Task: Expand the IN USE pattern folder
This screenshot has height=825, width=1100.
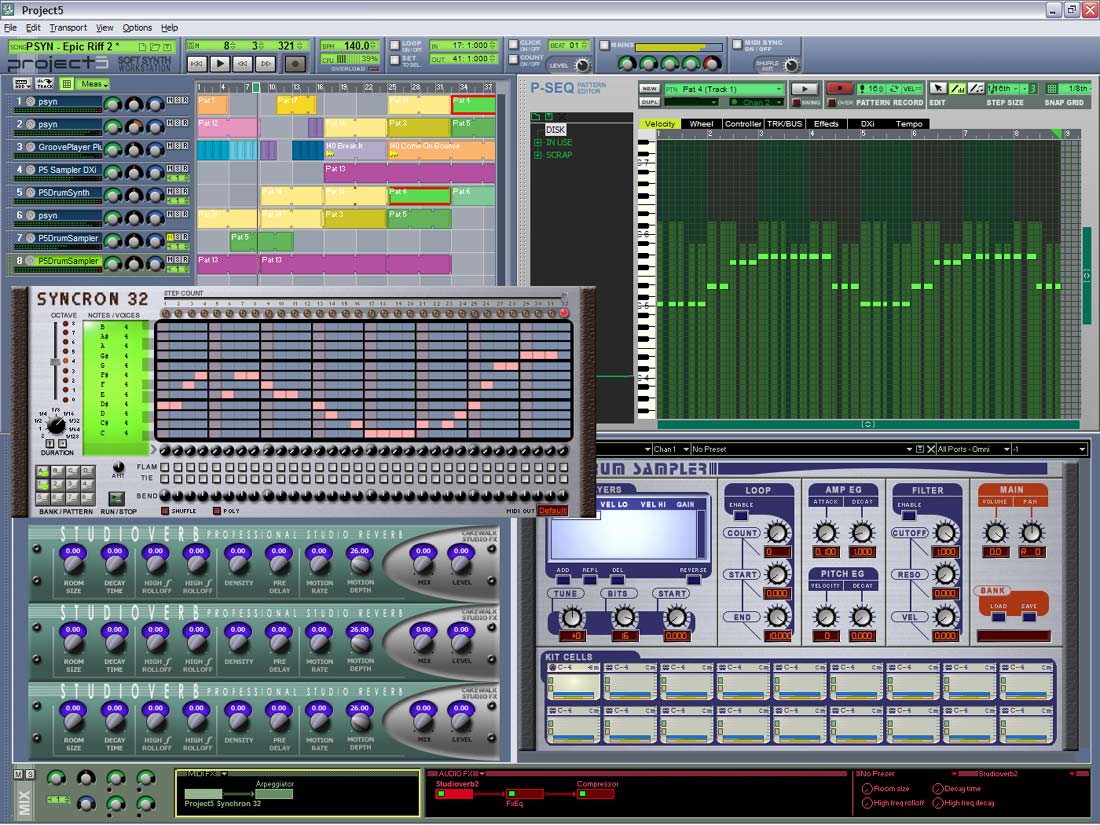Action: click(x=538, y=142)
